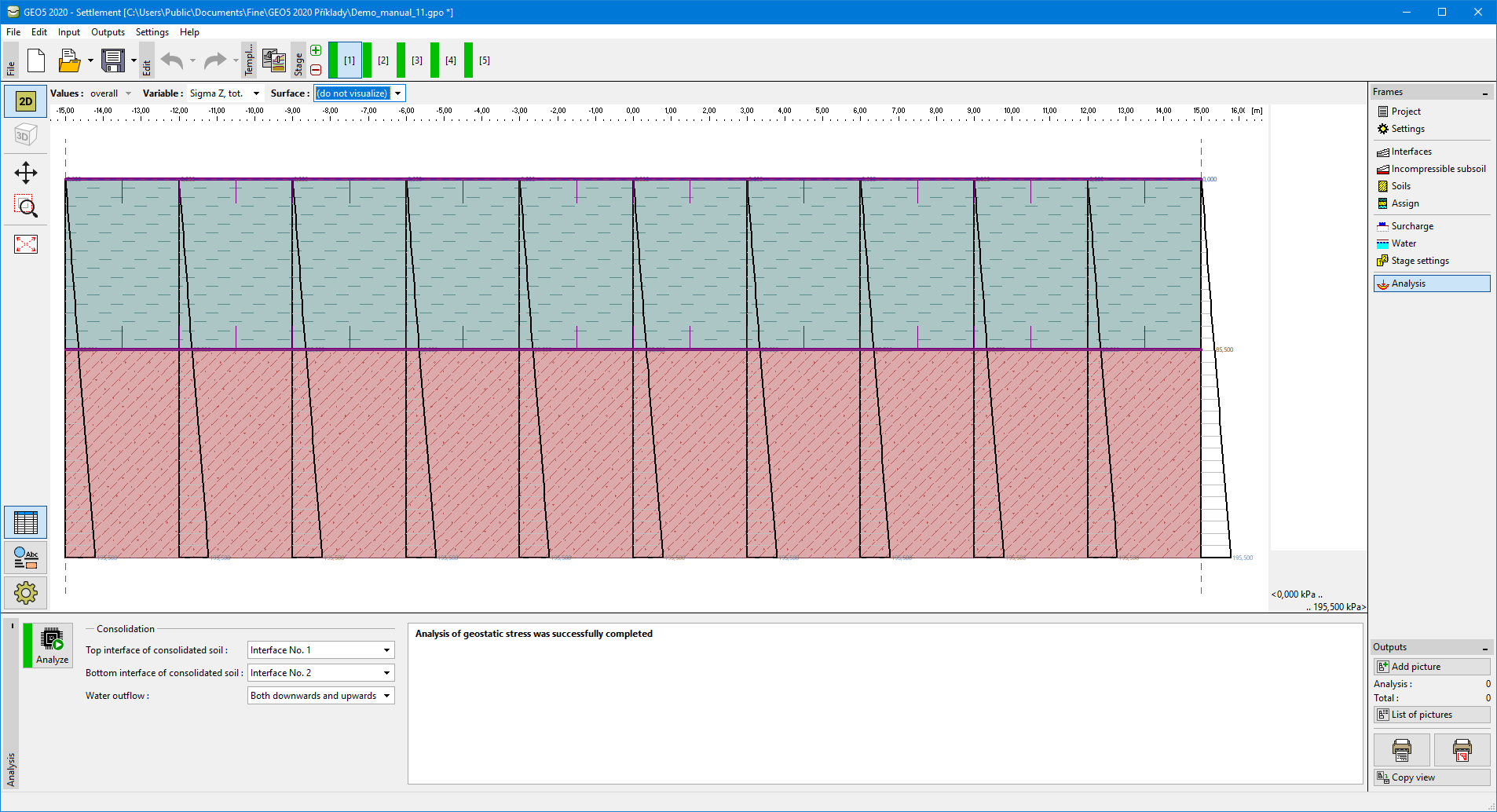Open the tables view with the spreadsheet icon
The width and height of the screenshot is (1497, 812).
[x=26, y=521]
